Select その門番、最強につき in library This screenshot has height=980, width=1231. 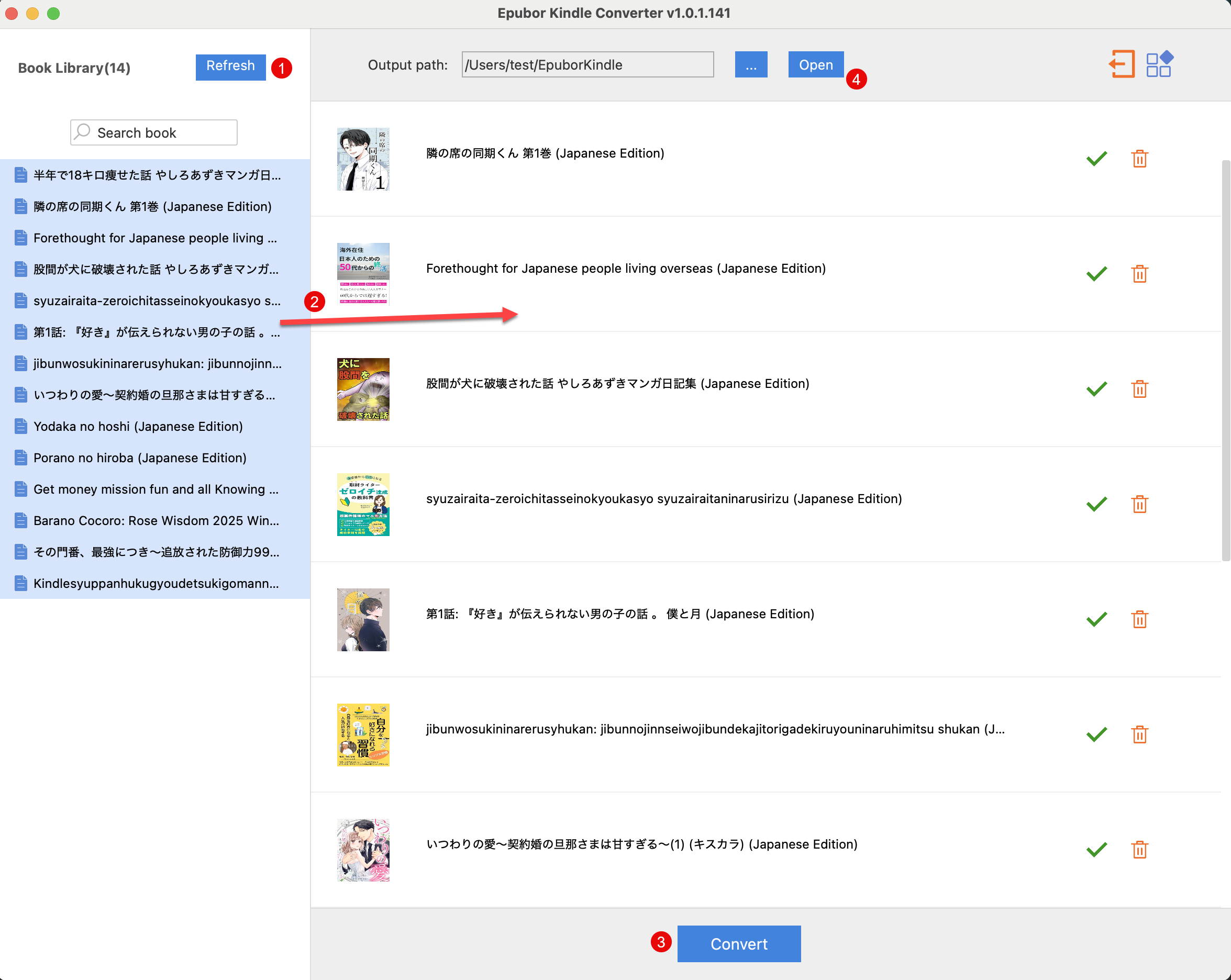click(155, 551)
